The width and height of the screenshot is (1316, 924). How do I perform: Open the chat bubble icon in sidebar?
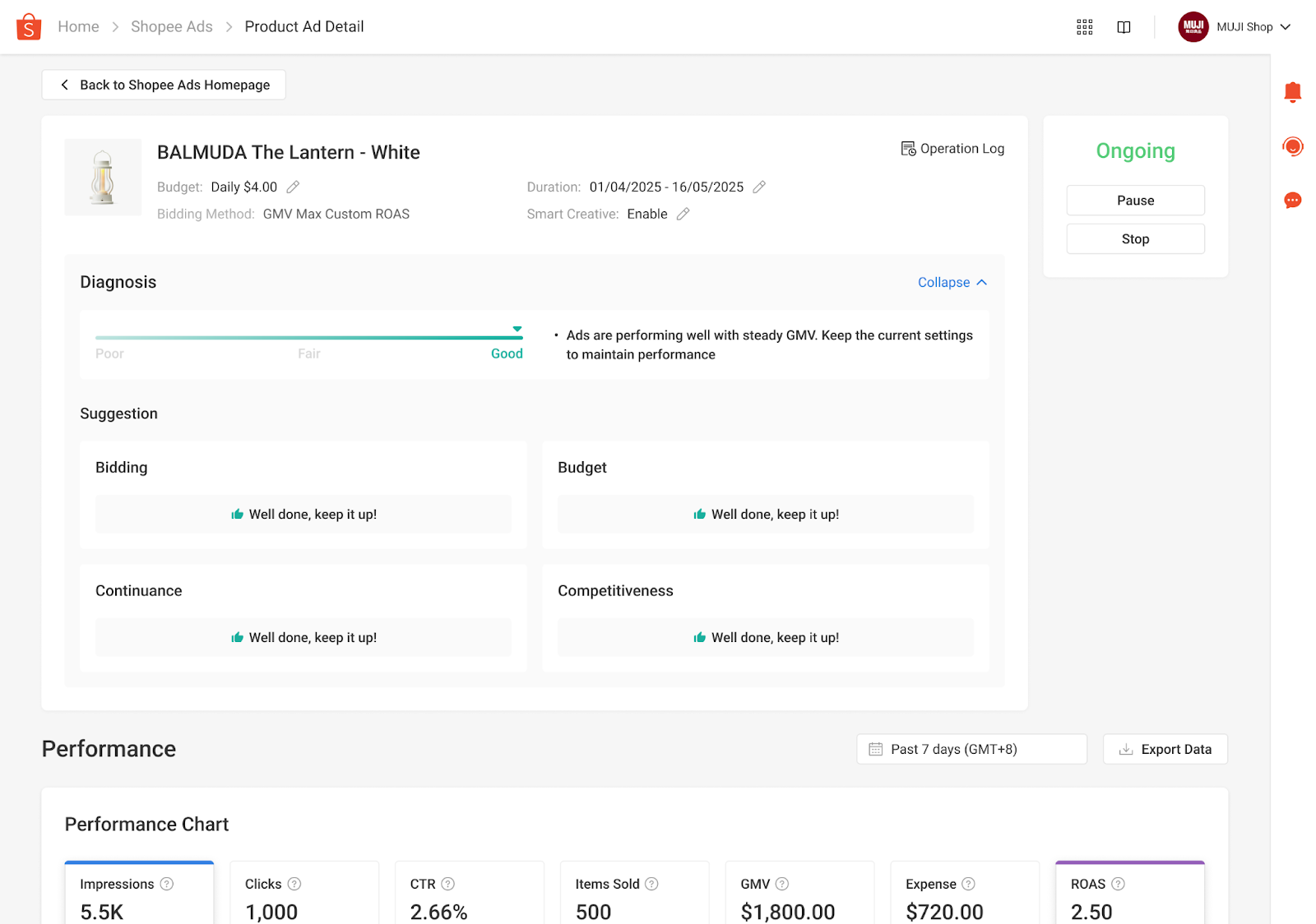(1293, 201)
